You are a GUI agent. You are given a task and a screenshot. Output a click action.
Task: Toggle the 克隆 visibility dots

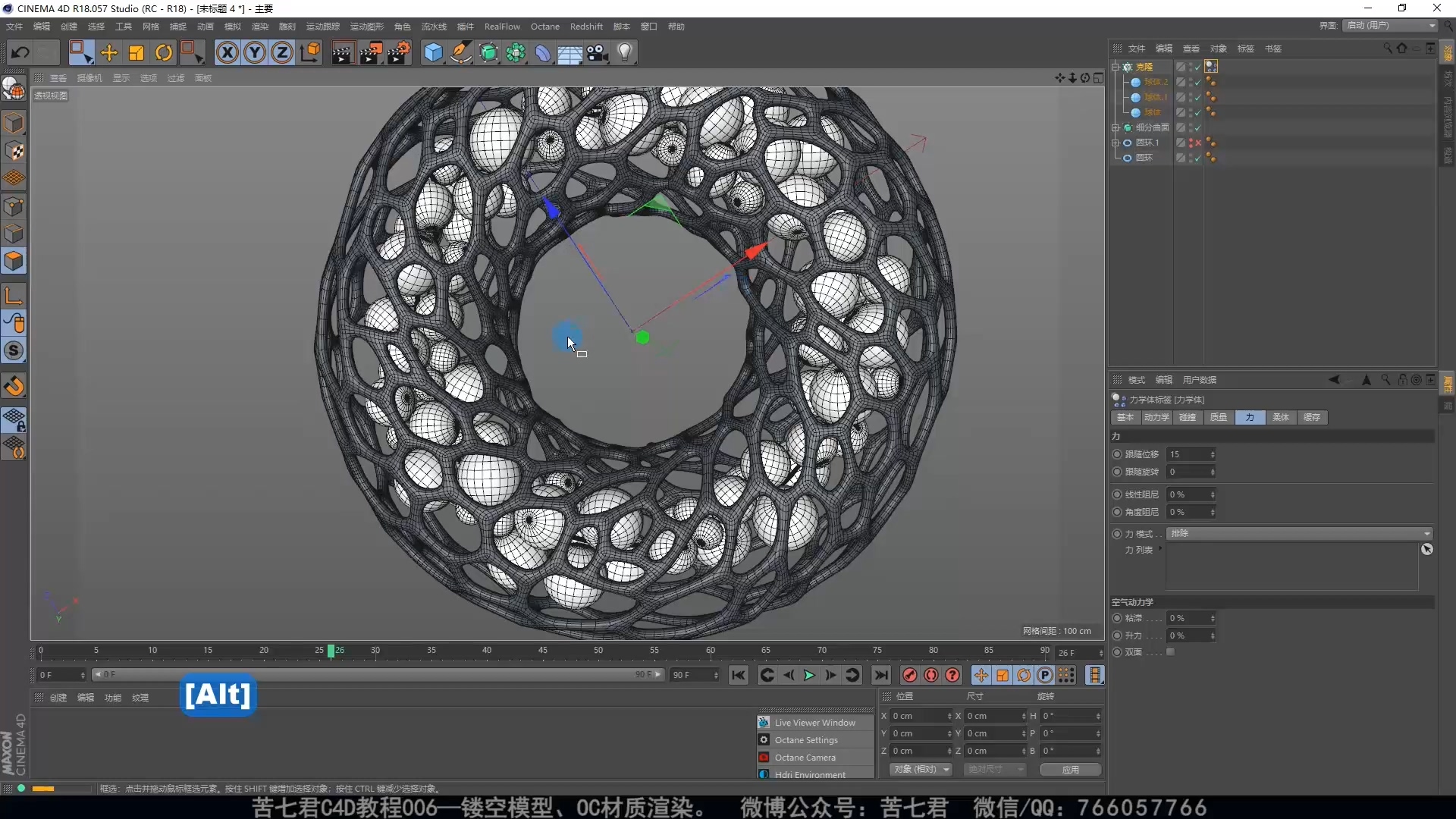(x=1190, y=67)
